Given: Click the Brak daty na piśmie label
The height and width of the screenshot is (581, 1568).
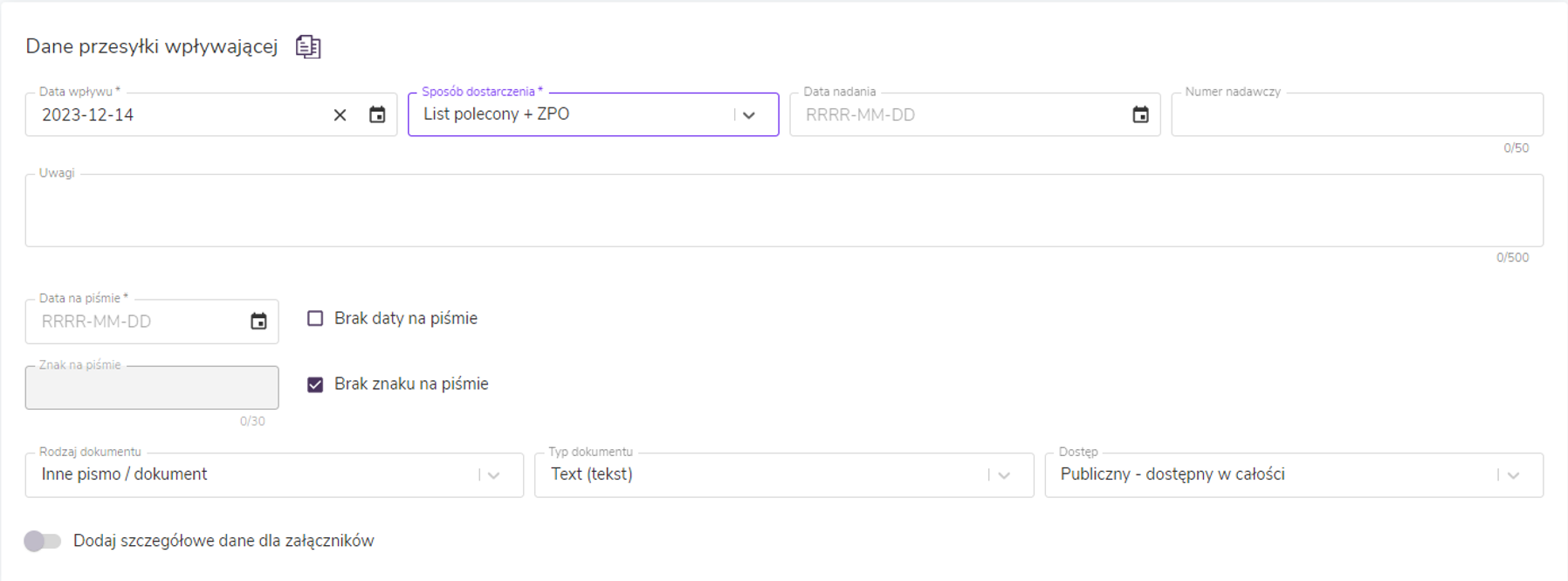Looking at the screenshot, I should click(406, 318).
